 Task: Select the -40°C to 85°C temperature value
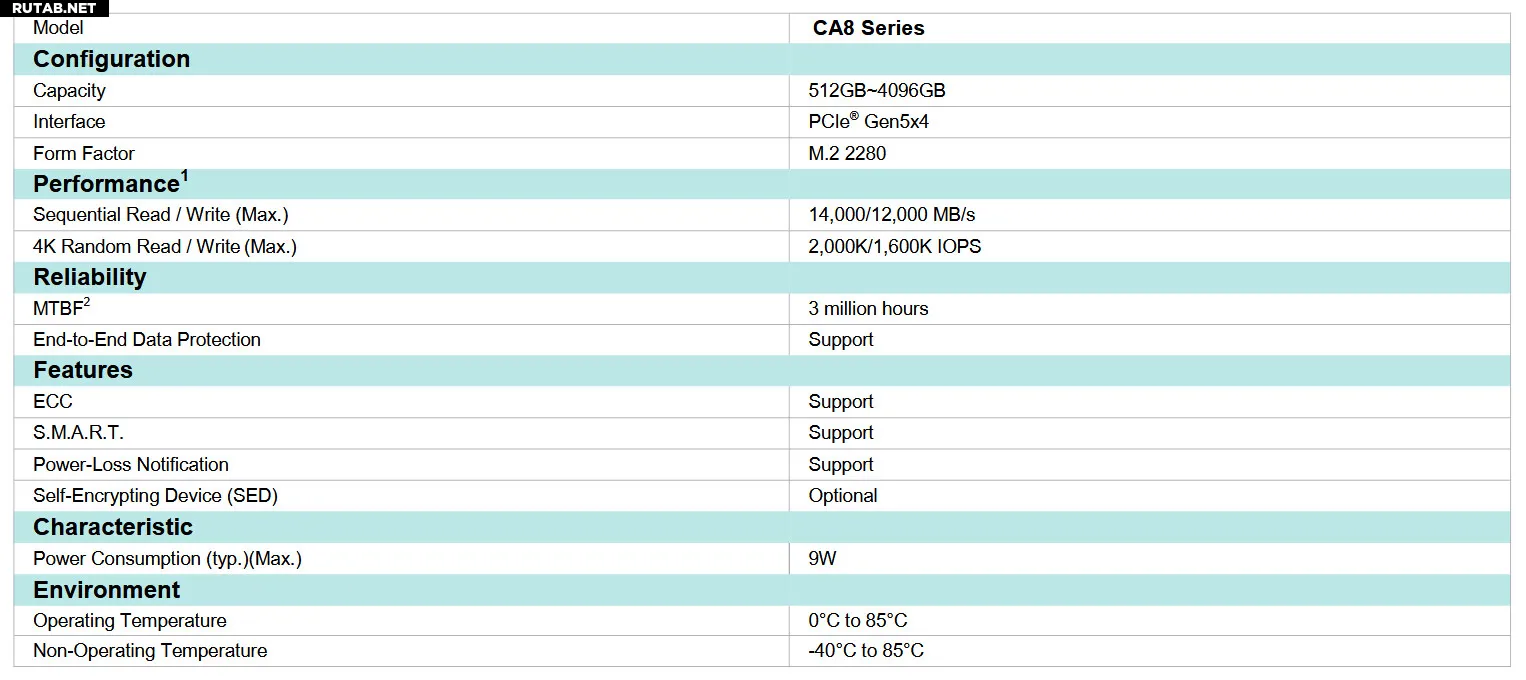(x=866, y=651)
